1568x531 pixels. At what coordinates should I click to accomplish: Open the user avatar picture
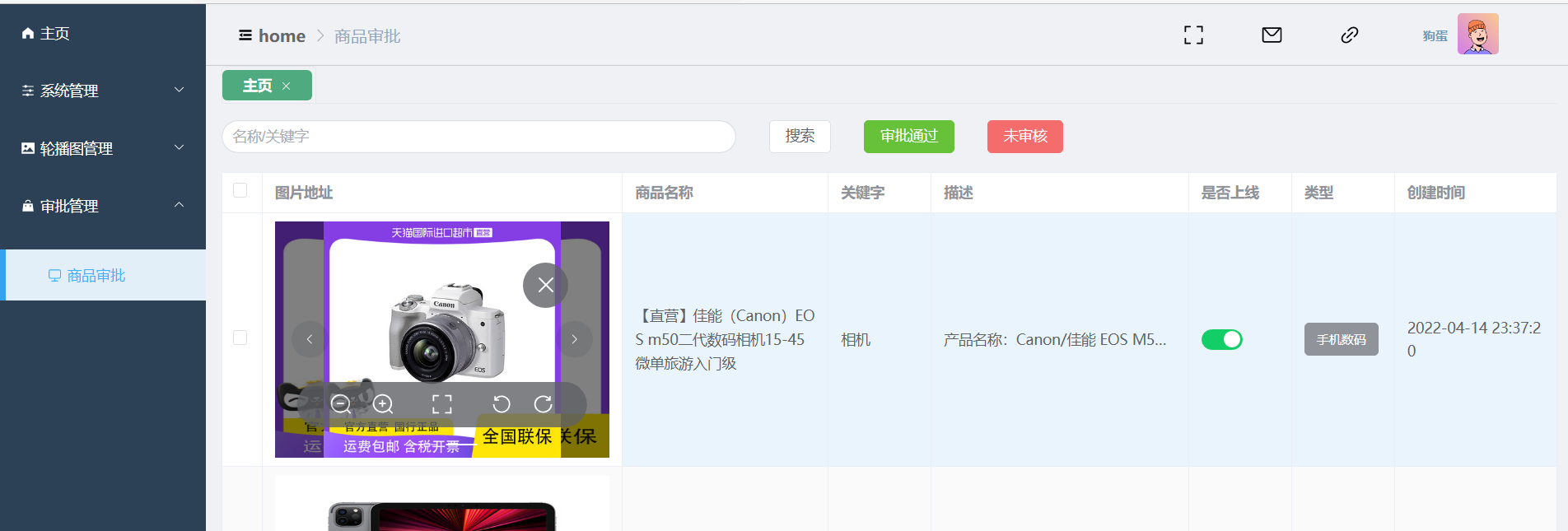click(1477, 34)
